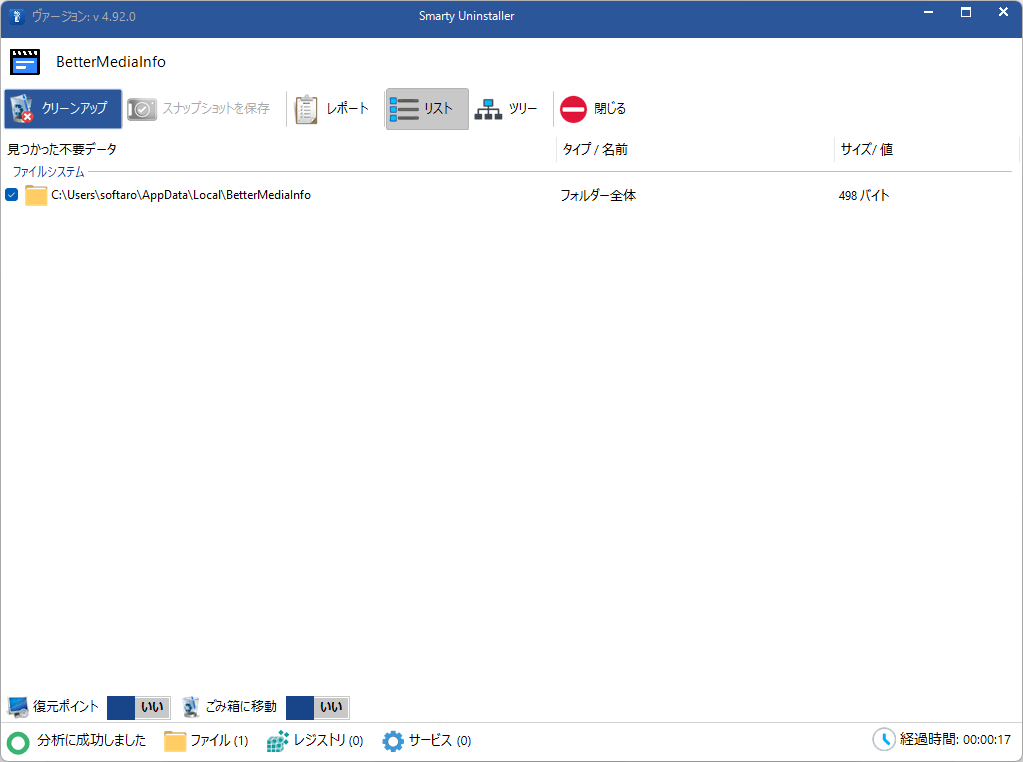This screenshot has width=1023, height=762.
Task: Sort by タイプ / 名前 column header
Action: [595, 149]
